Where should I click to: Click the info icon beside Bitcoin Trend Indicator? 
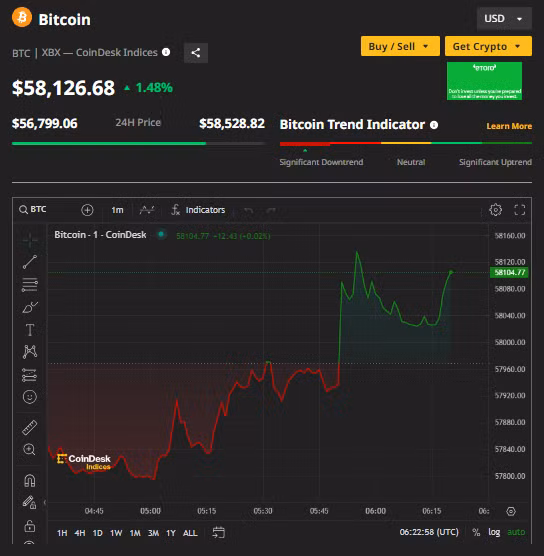click(x=434, y=125)
